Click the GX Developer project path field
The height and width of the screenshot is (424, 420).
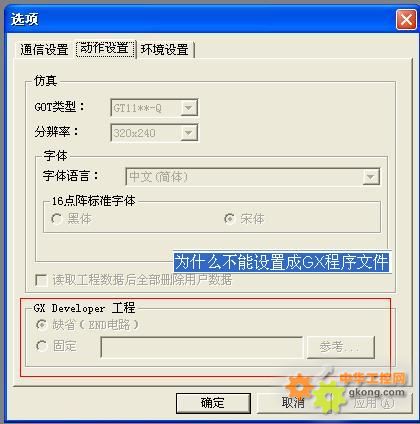(x=202, y=347)
